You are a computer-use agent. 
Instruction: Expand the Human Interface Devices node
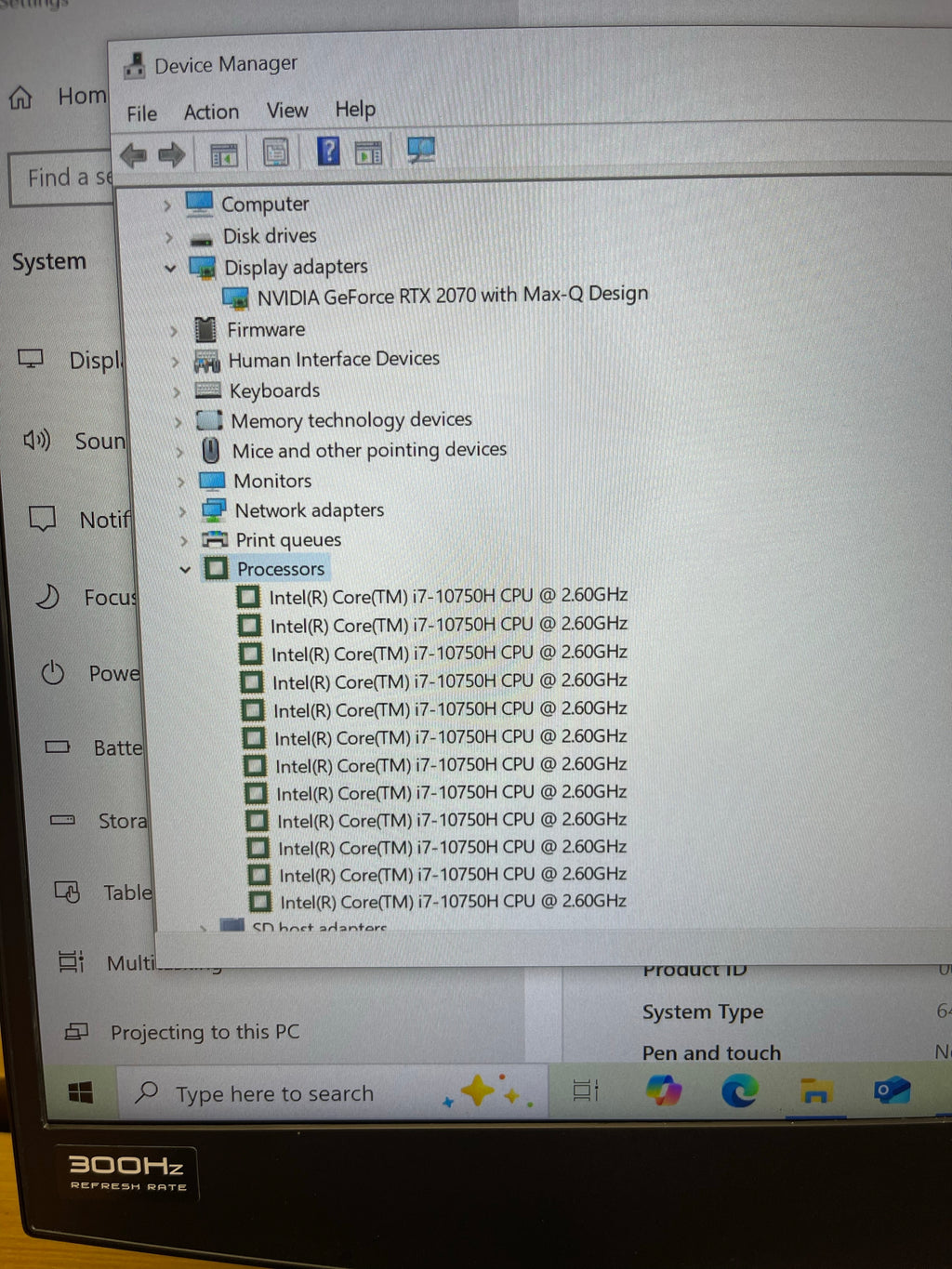pyautogui.click(x=175, y=362)
